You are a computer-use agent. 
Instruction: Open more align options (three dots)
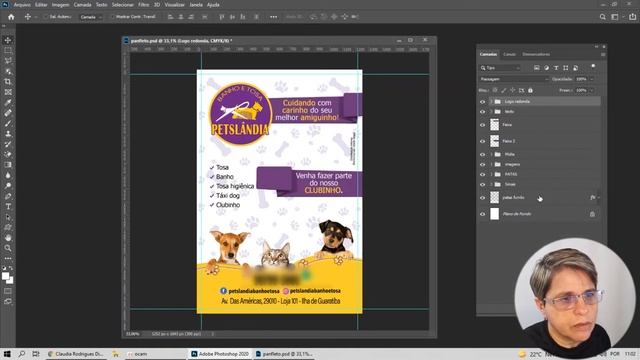click(273, 17)
